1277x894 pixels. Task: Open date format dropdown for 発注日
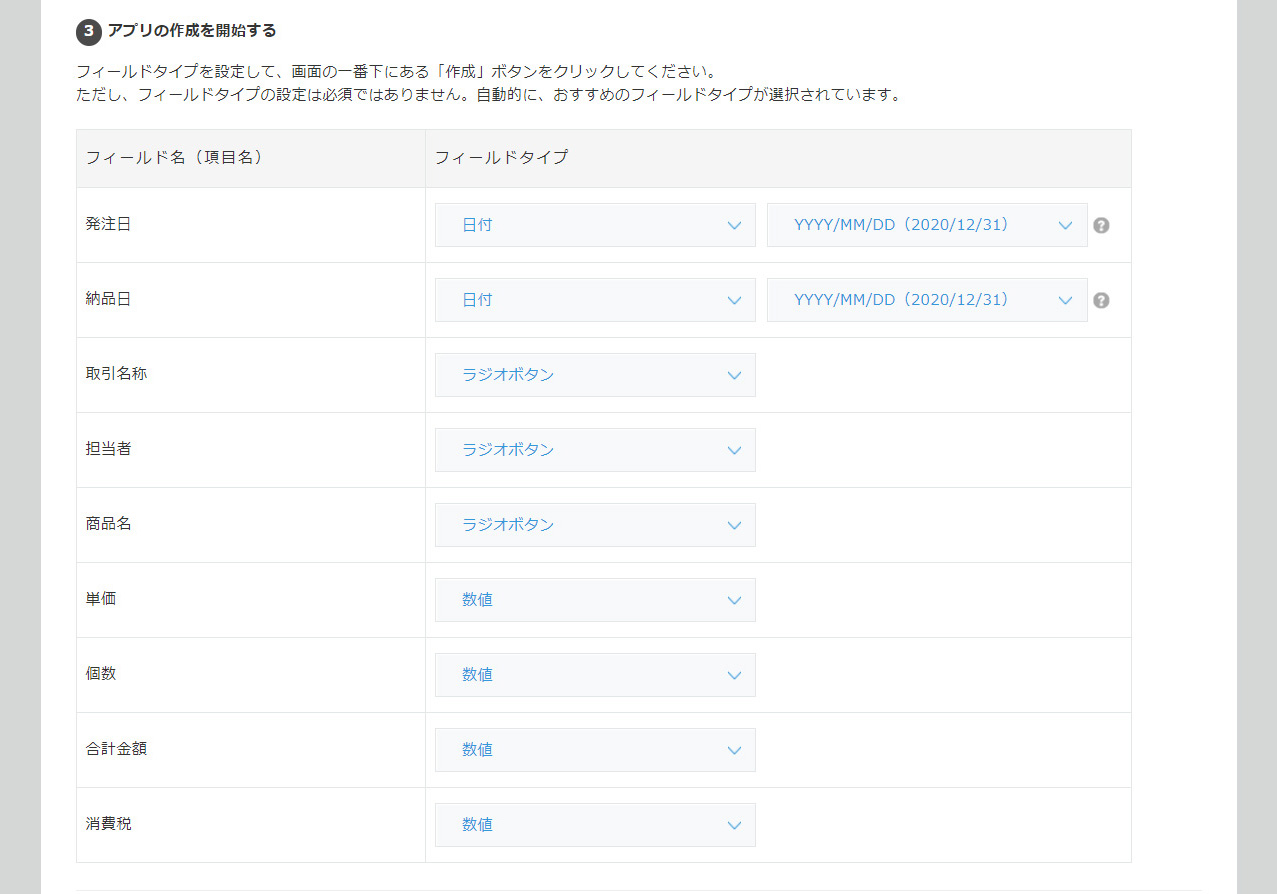pyautogui.click(x=927, y=225)
